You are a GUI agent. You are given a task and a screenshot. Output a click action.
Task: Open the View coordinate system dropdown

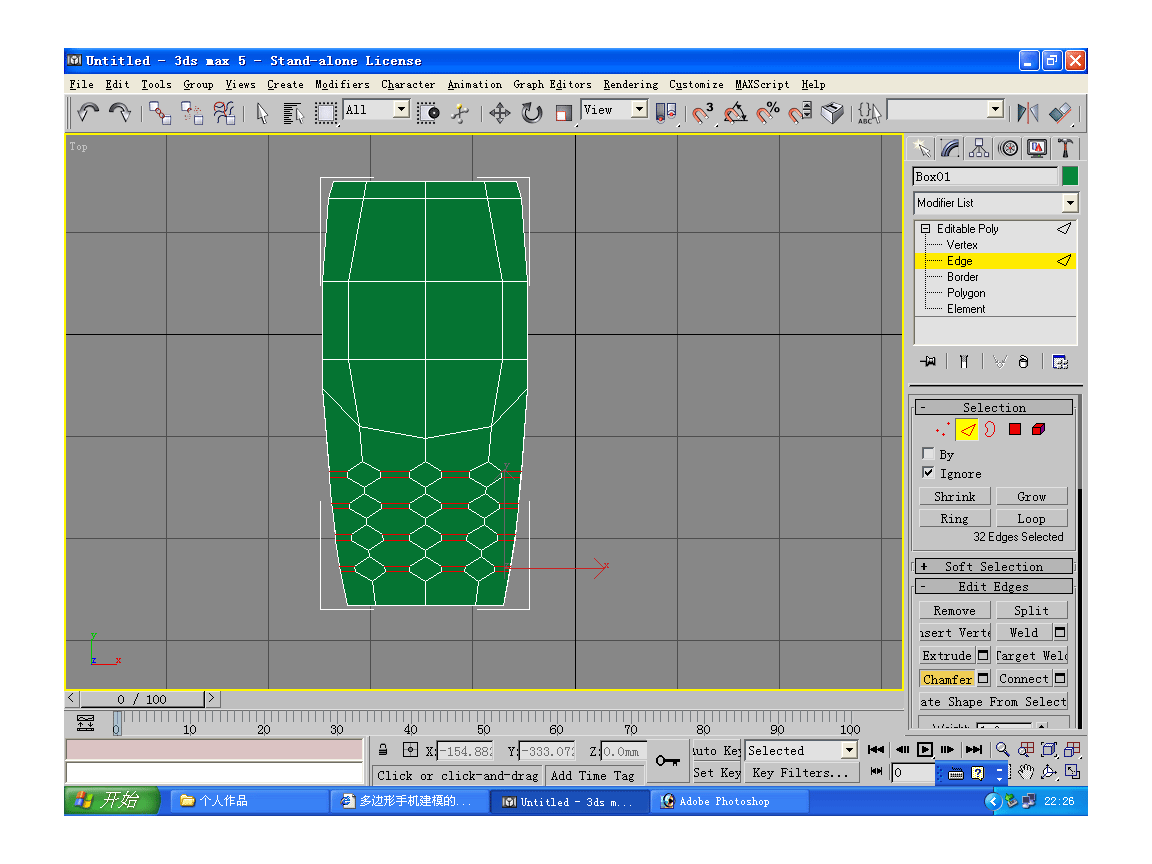pos(638,110)
